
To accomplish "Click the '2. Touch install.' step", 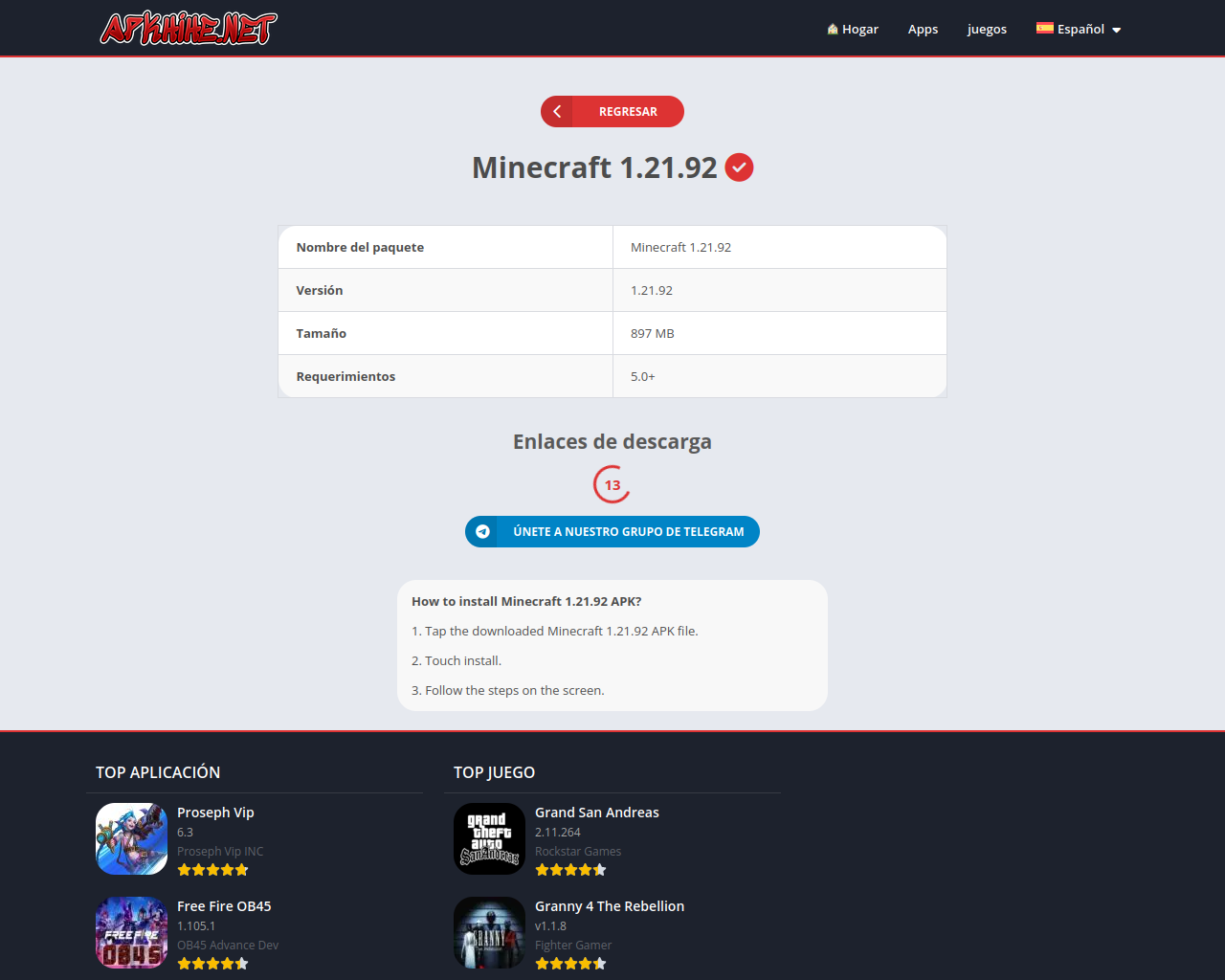I will coord(457,660).
